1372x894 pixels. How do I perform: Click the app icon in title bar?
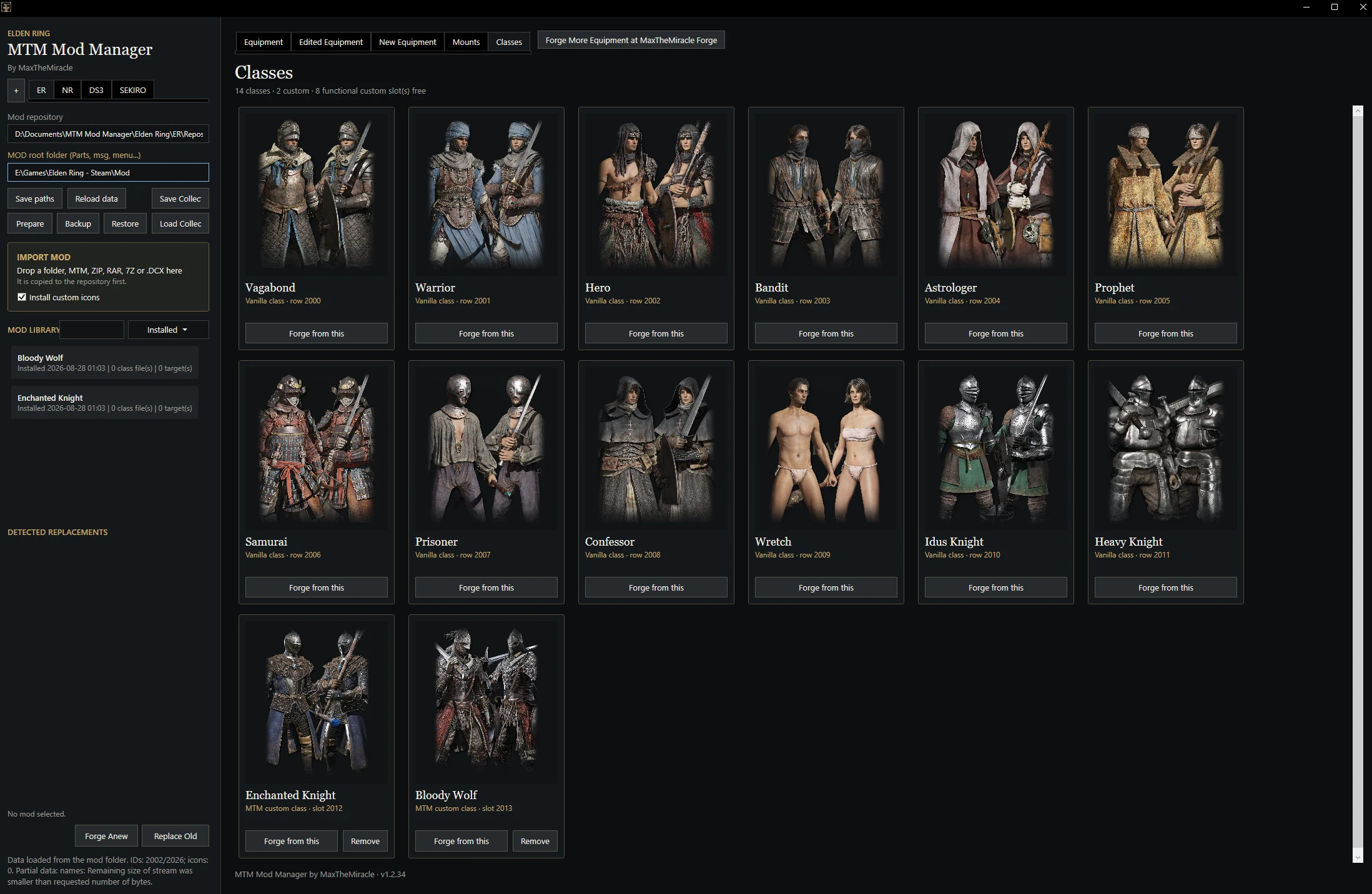[x=6, y=7]
